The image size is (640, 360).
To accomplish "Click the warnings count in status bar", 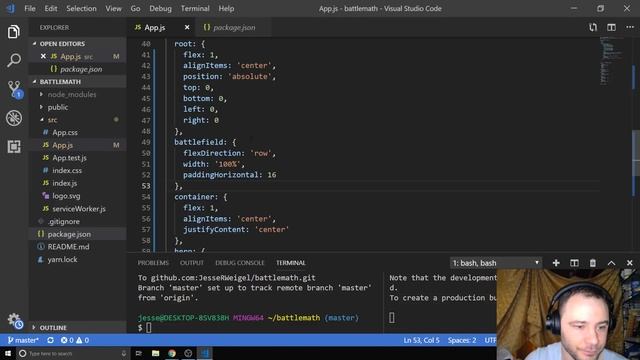I will coord(82,340).
